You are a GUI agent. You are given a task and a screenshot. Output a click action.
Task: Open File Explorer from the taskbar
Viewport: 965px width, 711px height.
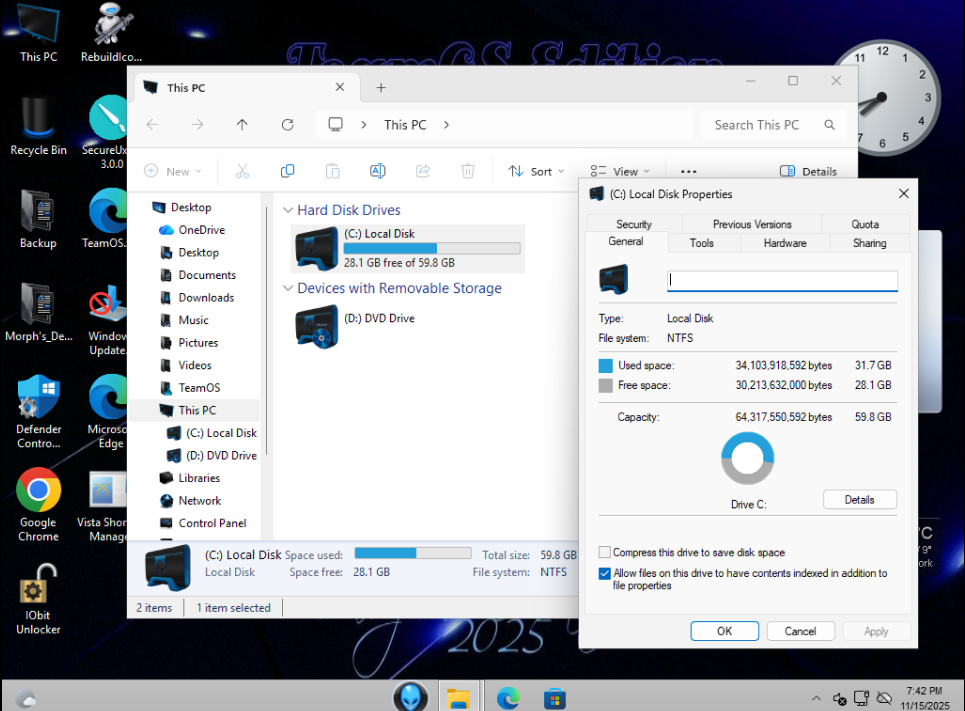pos(458,697)
